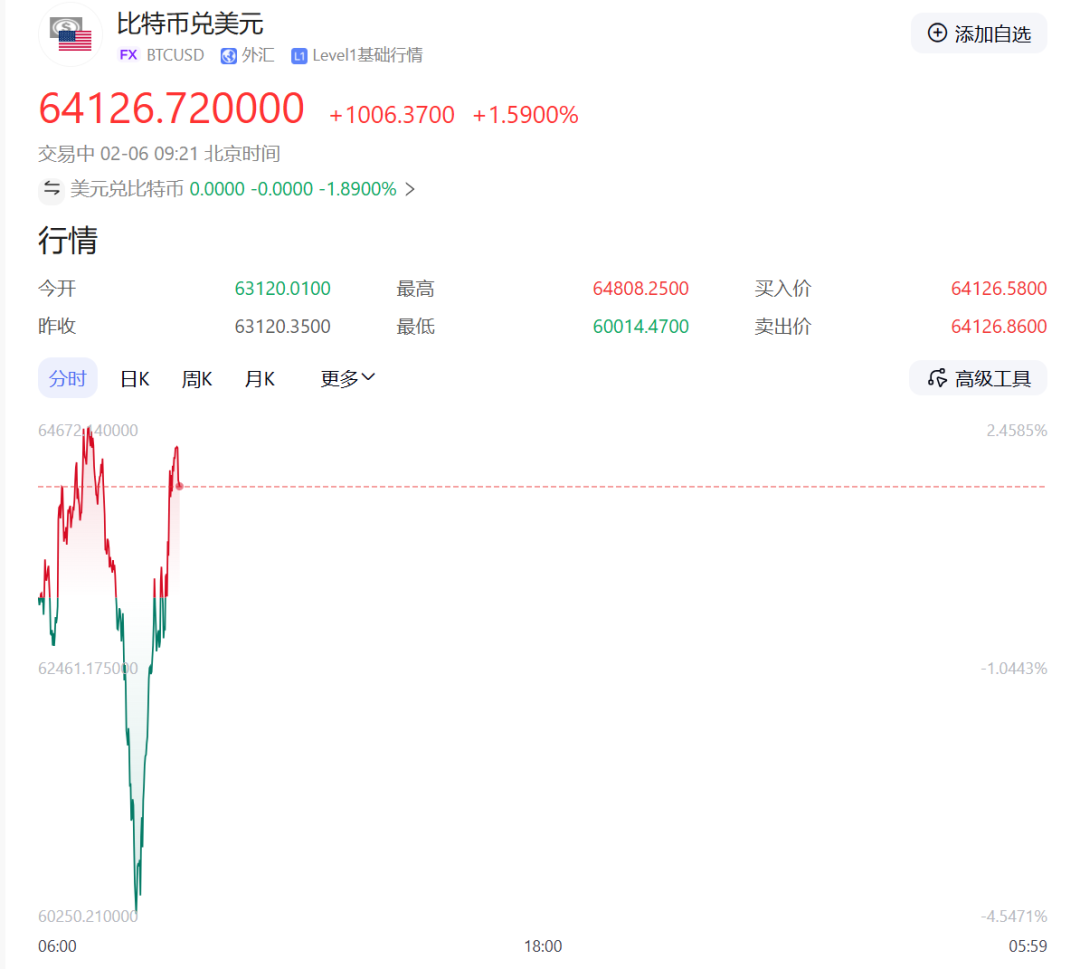Click the L1 Level1基础行情 badge icon

coord(298,55)
